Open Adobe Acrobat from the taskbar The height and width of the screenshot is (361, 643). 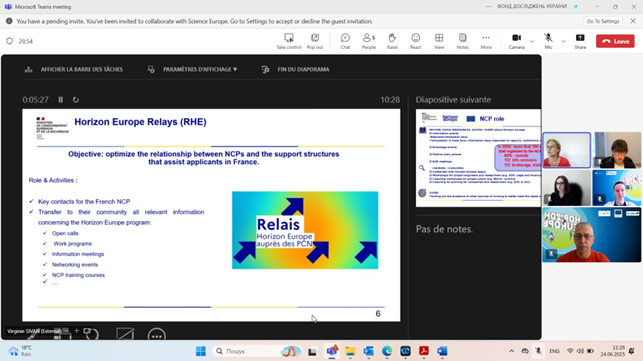click(x=424, y=351)
